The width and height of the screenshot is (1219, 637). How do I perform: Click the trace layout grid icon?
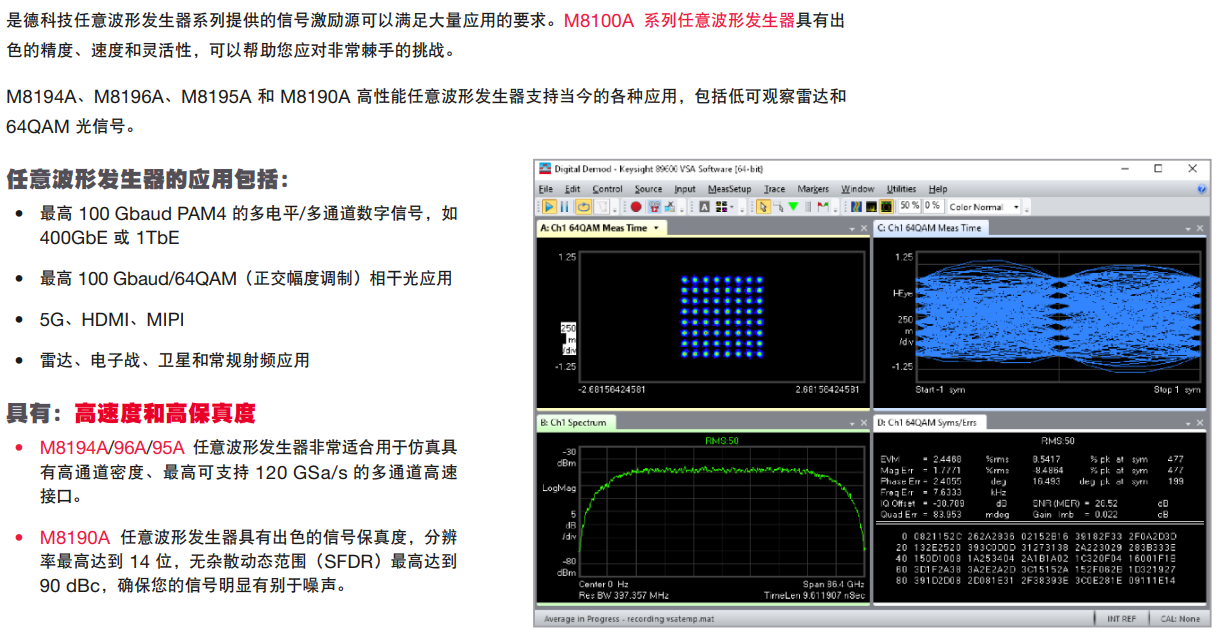721,207
